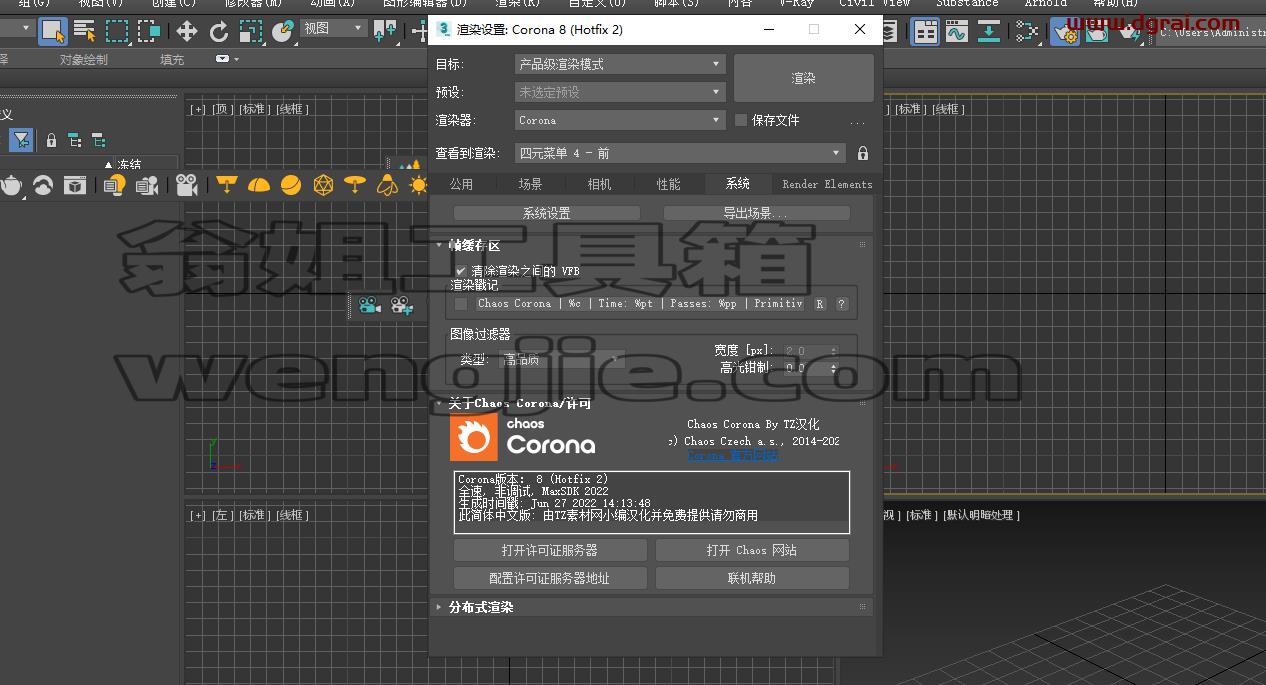Click the teapot icon in Corona toolbar

pyautogui.click(x=11, y=185)
